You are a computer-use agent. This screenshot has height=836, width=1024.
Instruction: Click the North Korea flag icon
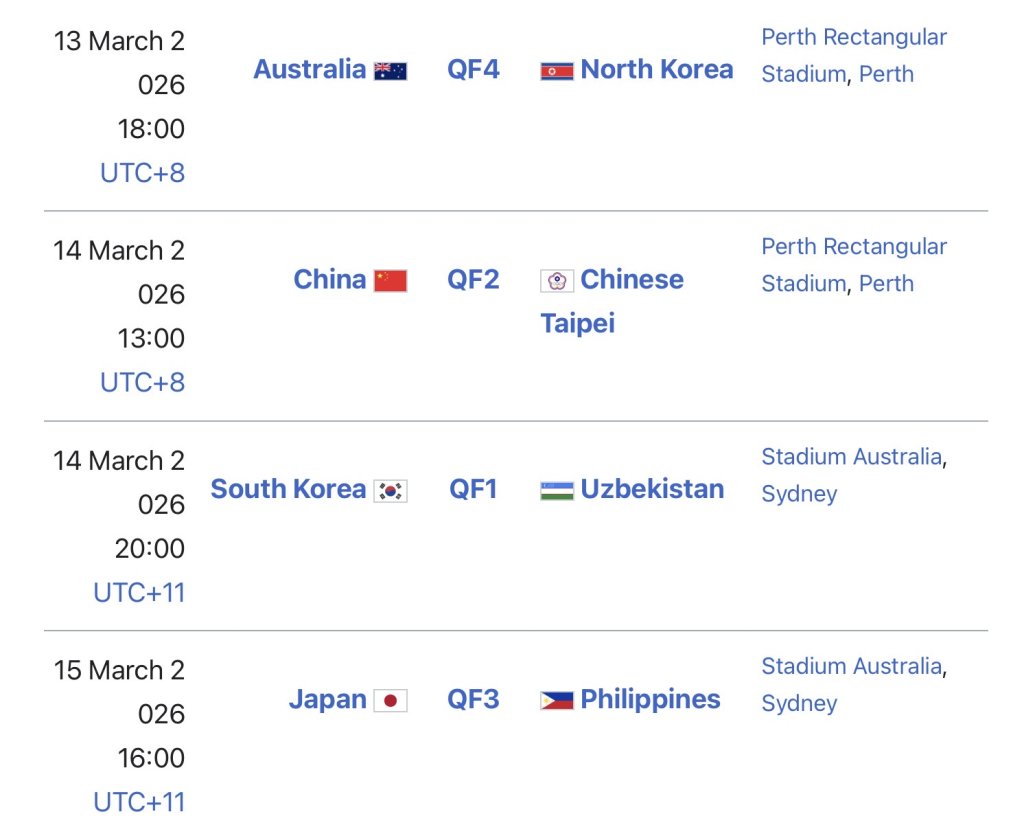(x=557, y=71)
